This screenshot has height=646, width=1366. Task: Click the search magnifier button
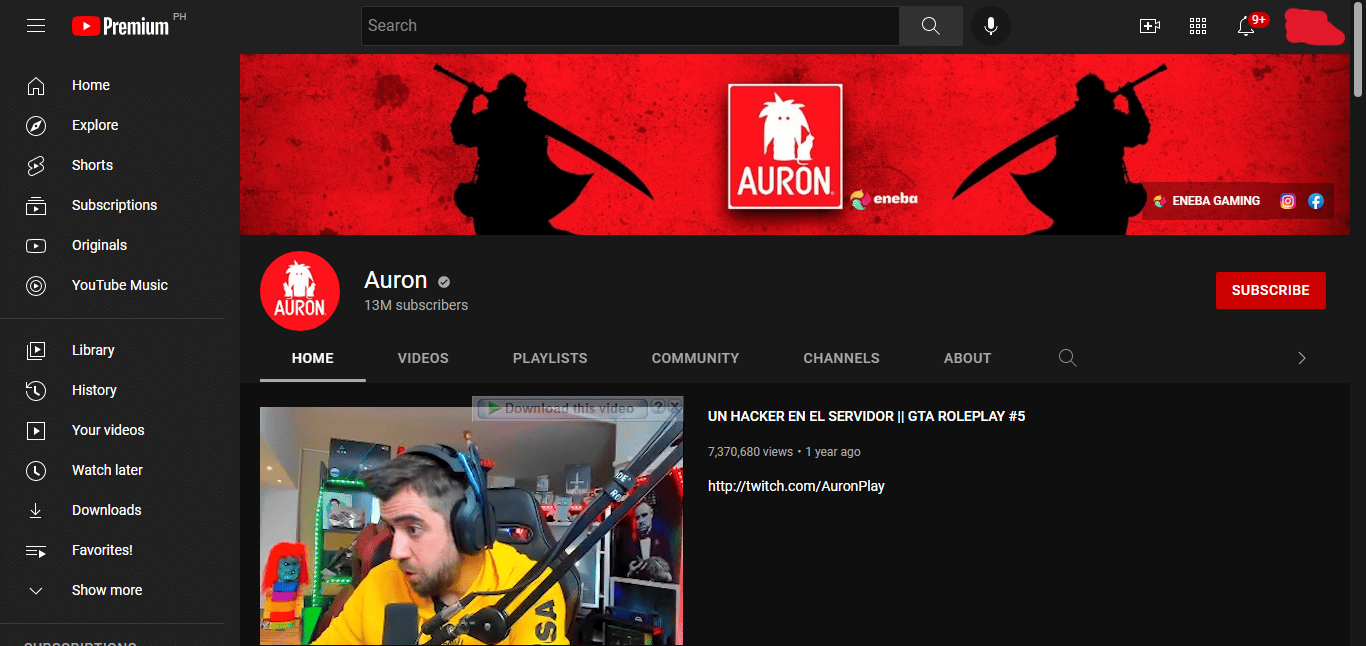click(931, 26)
